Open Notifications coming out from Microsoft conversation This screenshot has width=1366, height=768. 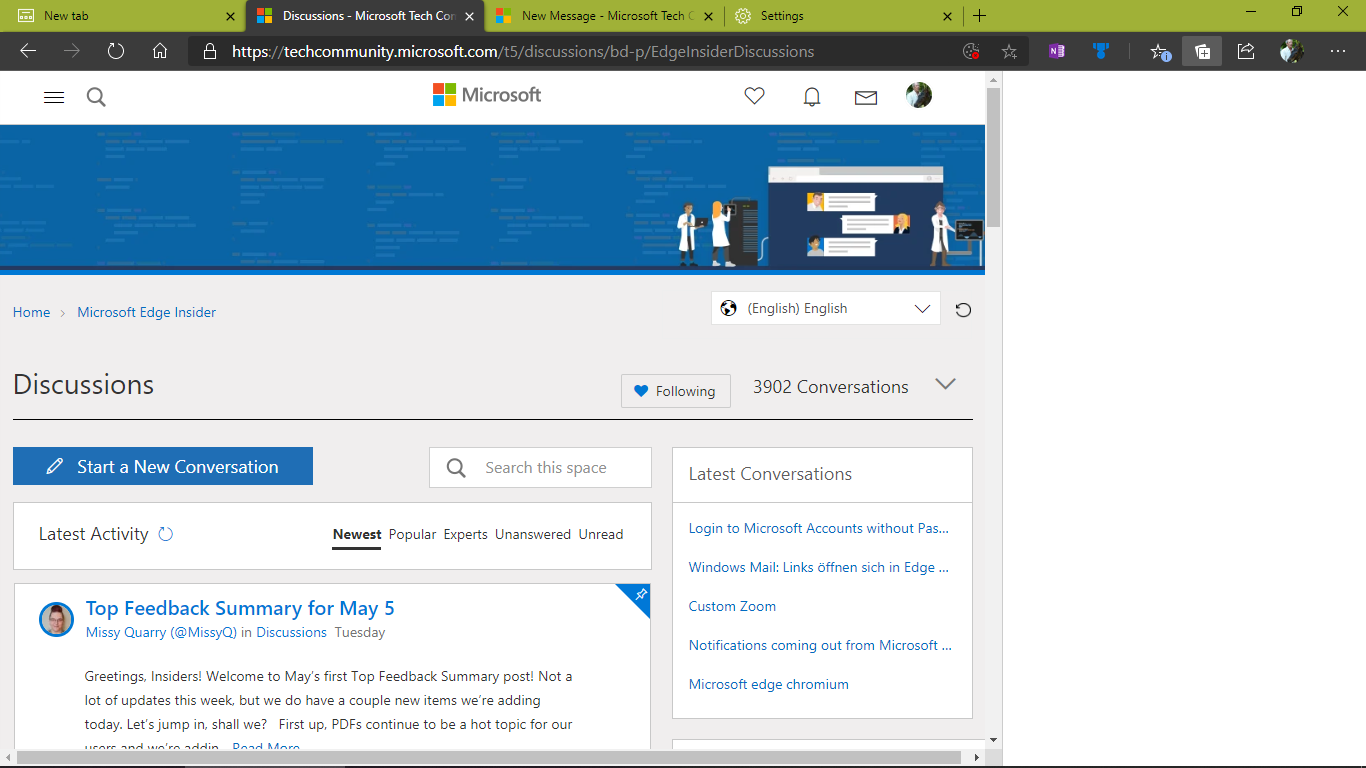point(820,645)
